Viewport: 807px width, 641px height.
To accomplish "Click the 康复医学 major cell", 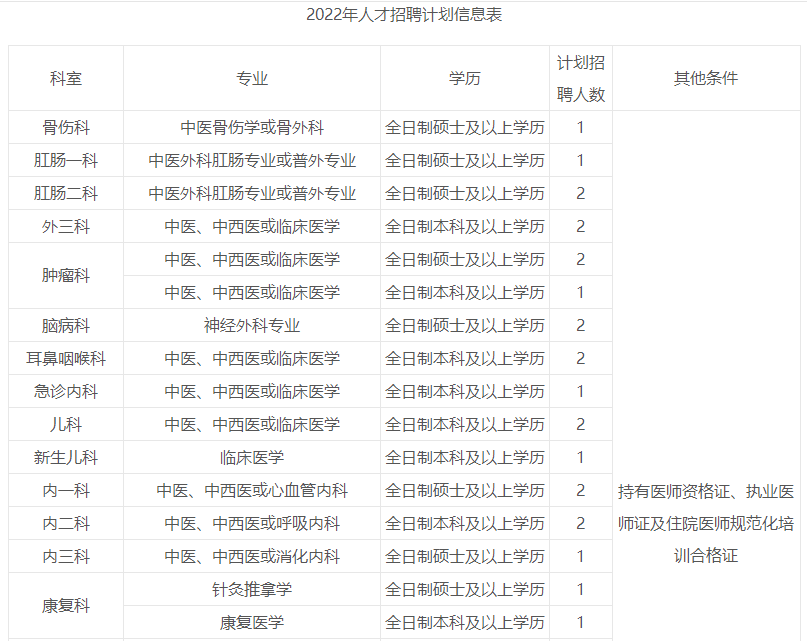I will (252, 622).
